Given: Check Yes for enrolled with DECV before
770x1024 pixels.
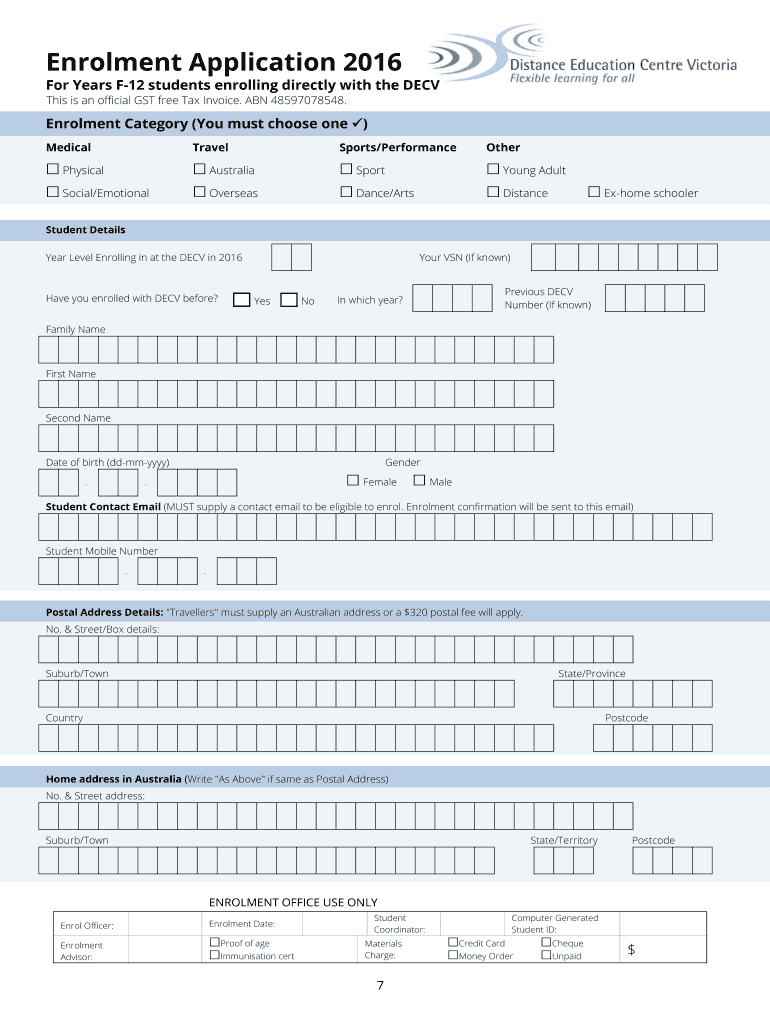Looking at the screenshot, I should pyautogui.click(x=241, y=299).
